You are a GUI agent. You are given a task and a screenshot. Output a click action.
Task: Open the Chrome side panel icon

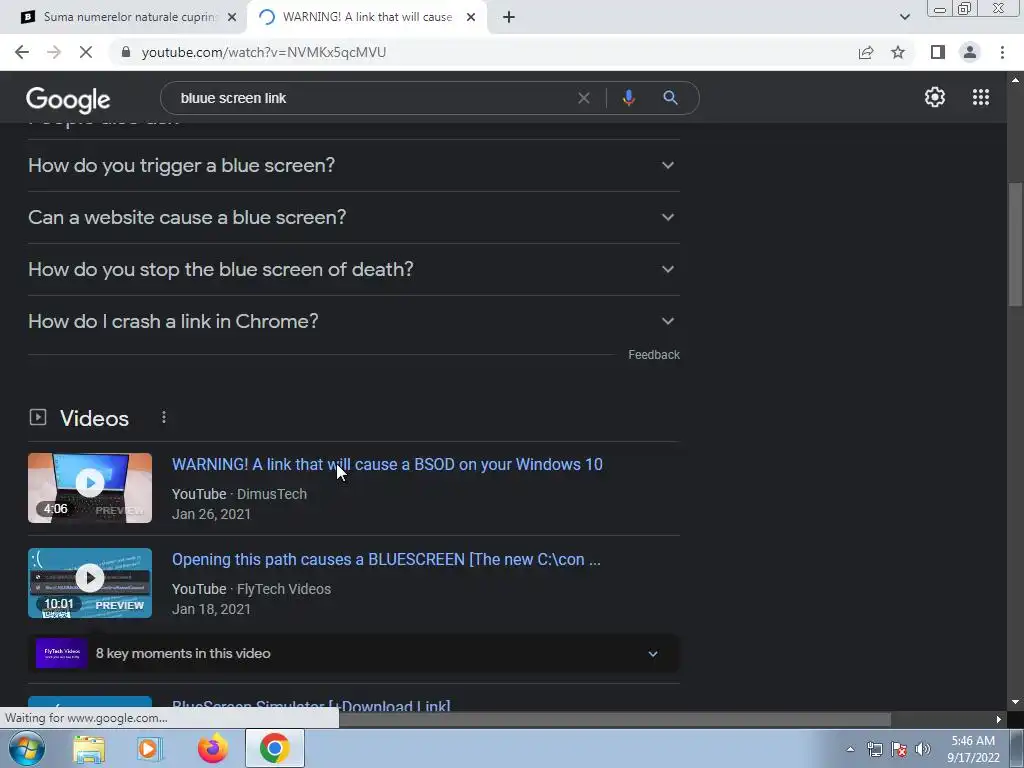[938, 52]
